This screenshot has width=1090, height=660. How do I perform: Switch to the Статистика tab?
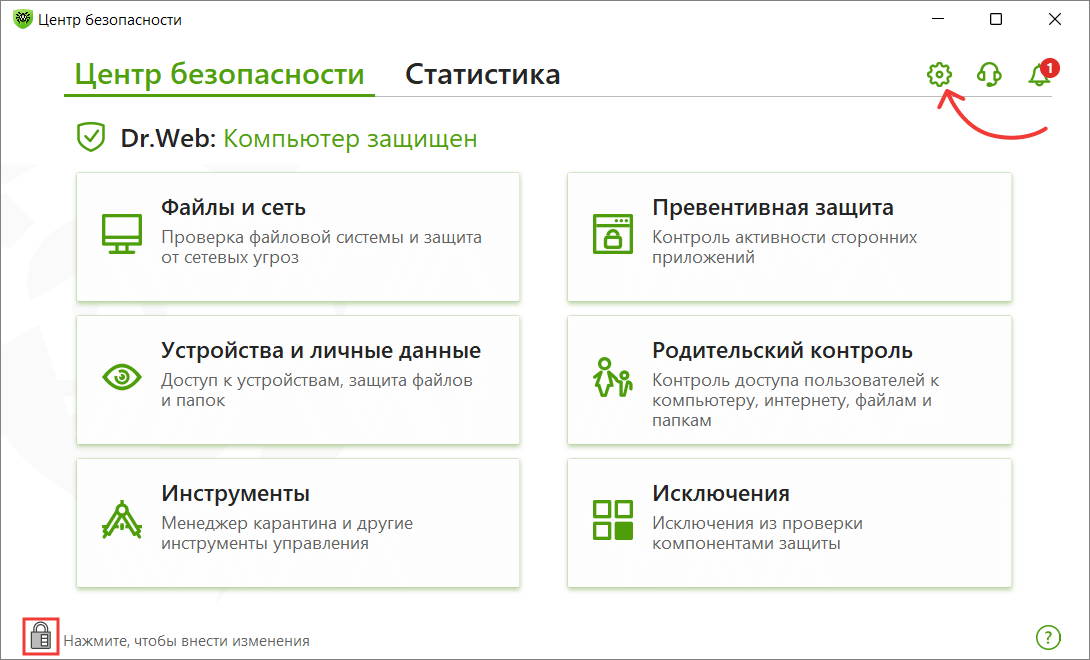click(x=482, y=74)
